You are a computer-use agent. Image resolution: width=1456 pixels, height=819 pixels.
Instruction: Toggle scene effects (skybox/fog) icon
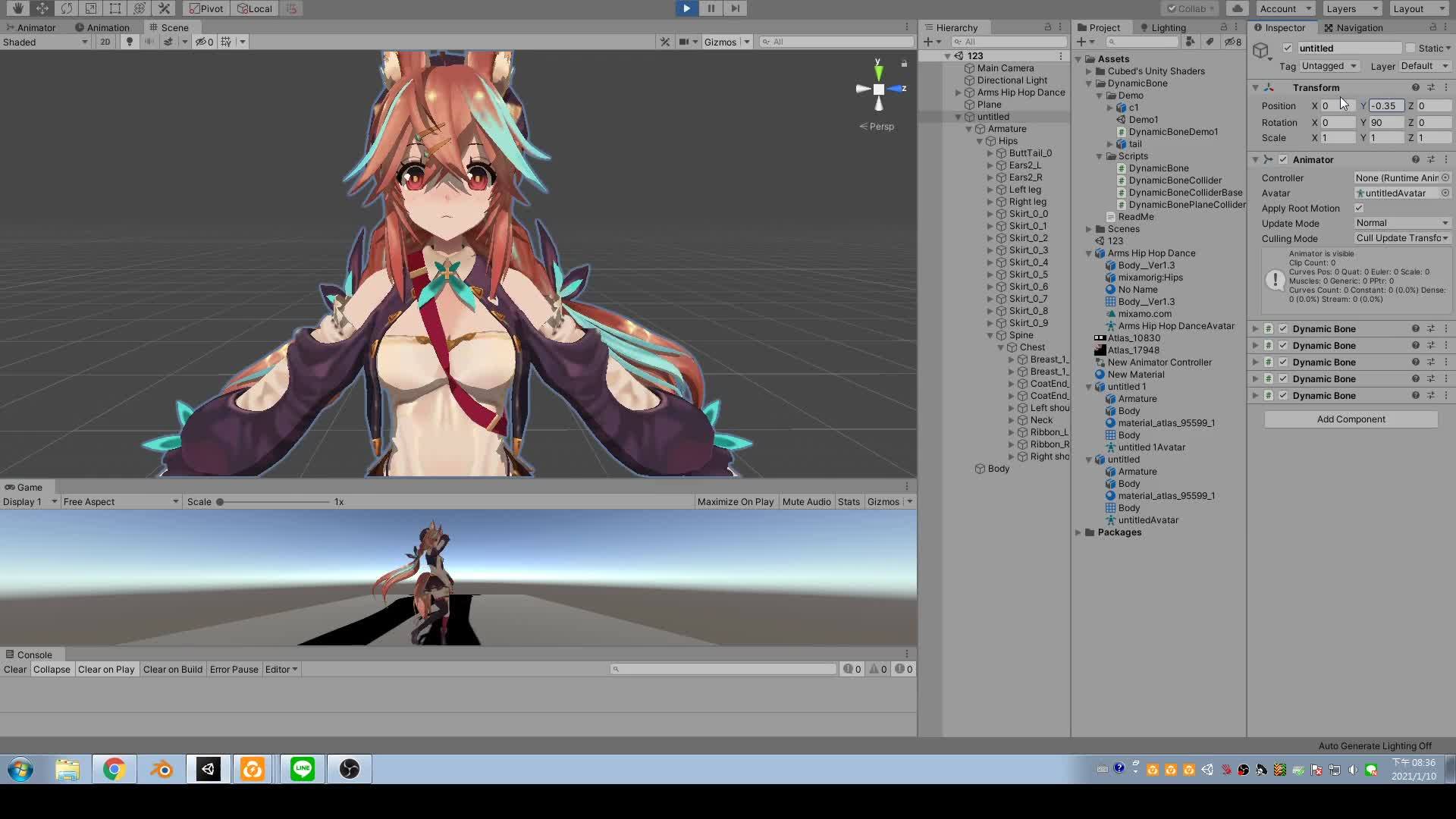168,42
